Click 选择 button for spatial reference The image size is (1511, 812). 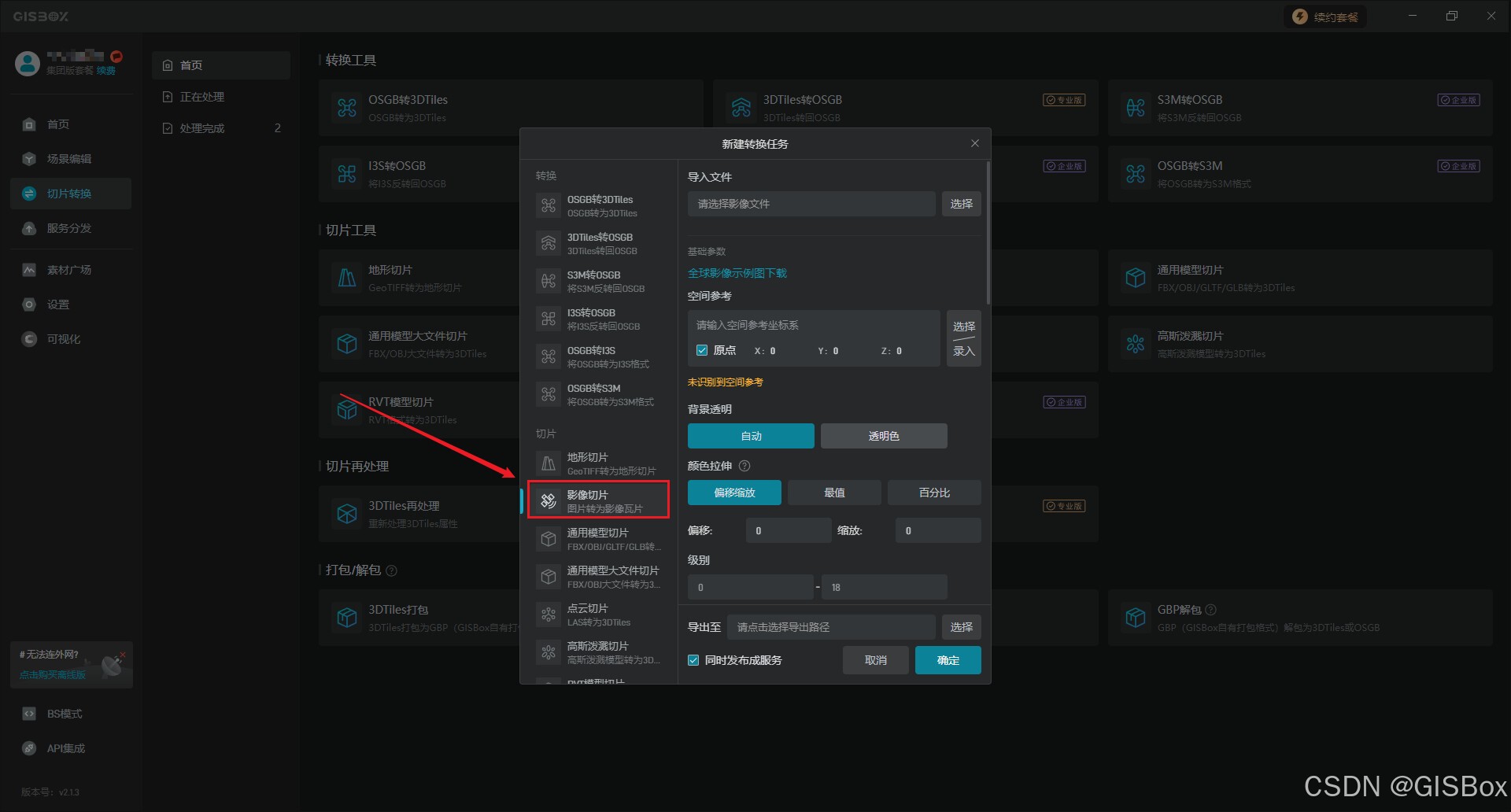click(x=964, y=326)
